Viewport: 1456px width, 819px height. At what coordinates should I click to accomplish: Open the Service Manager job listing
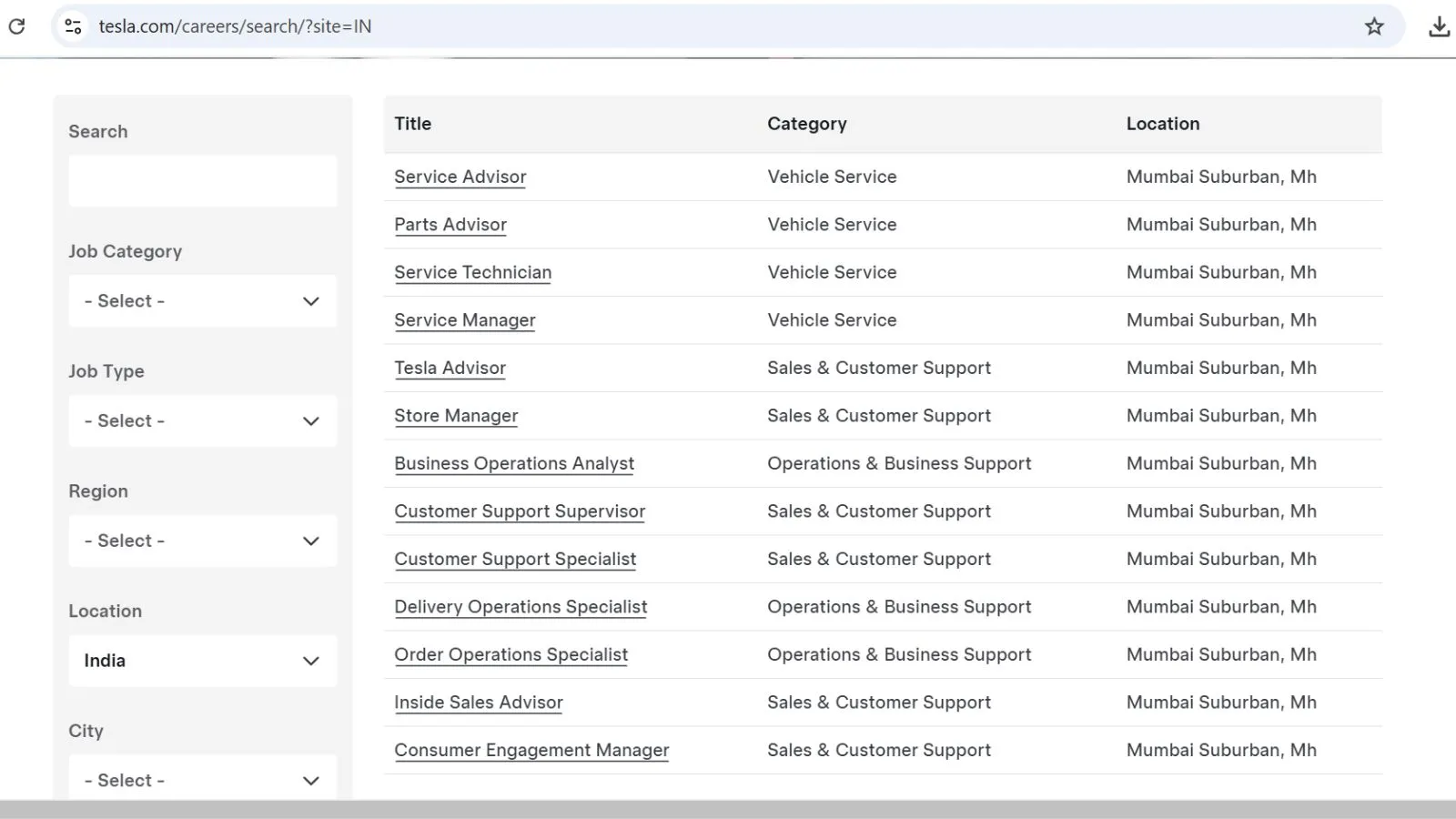[x=465, y=320]
